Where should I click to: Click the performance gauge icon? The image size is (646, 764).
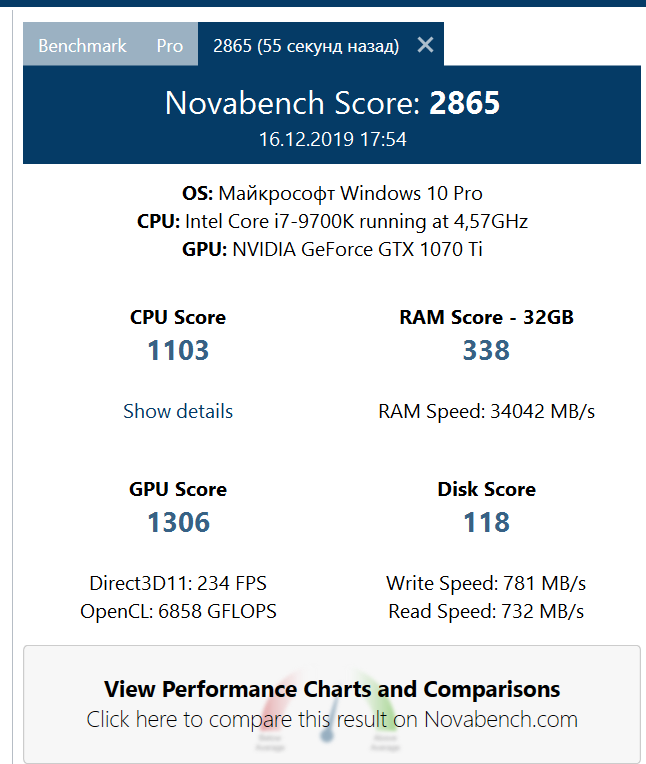(327, 711)
